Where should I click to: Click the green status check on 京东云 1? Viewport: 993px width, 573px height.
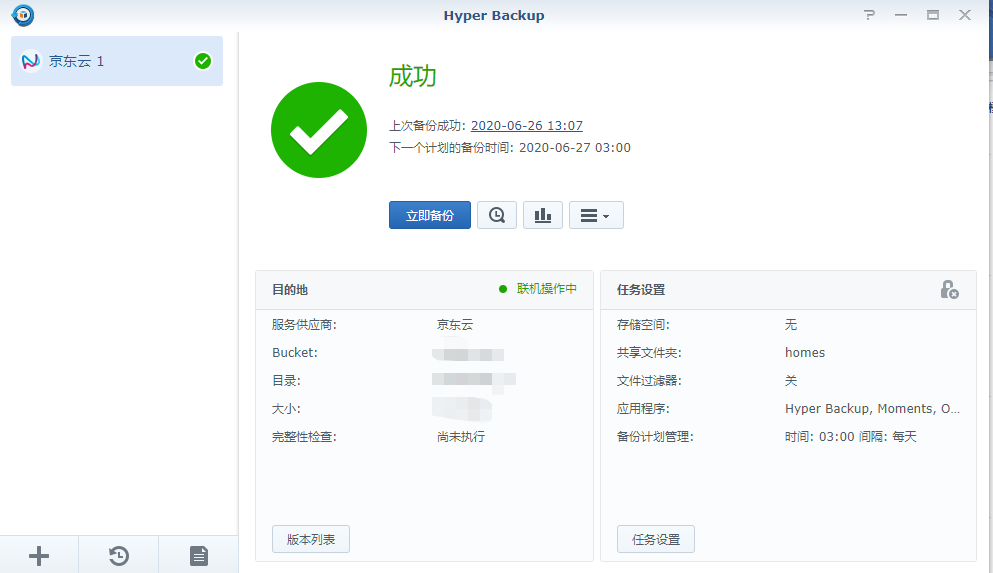[203, 61]
